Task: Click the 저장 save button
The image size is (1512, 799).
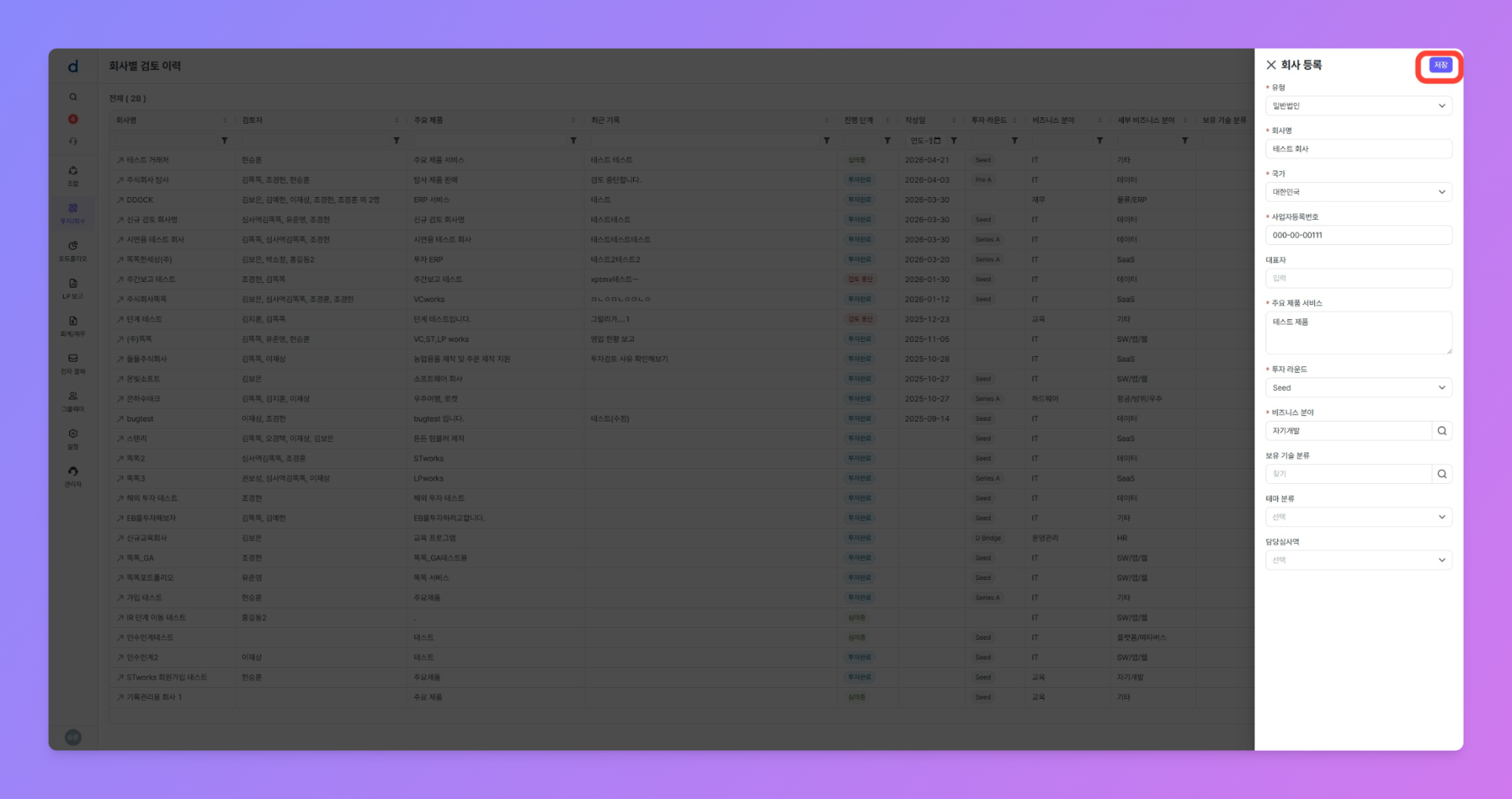Action: 1440,65
